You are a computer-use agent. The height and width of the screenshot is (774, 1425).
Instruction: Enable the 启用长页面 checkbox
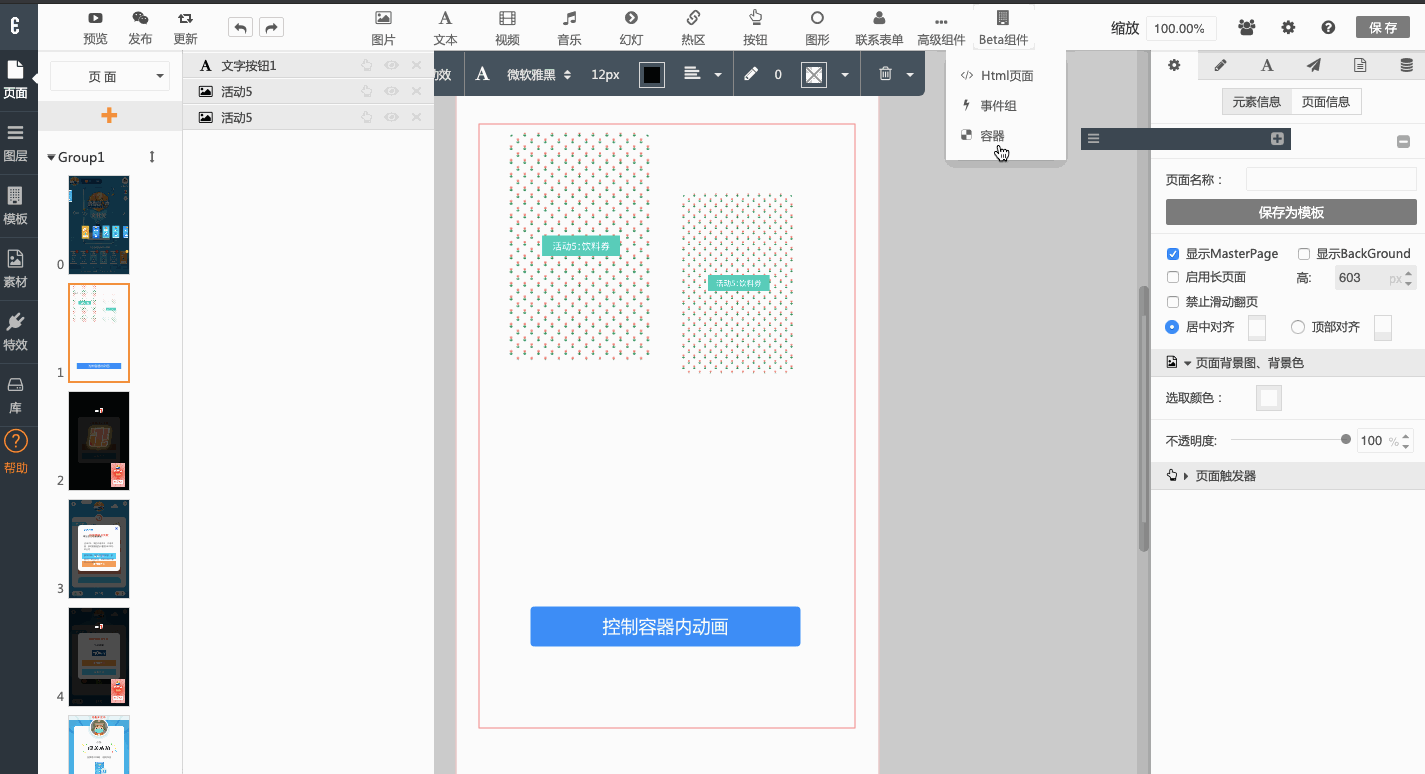(x=1173, y=277)
